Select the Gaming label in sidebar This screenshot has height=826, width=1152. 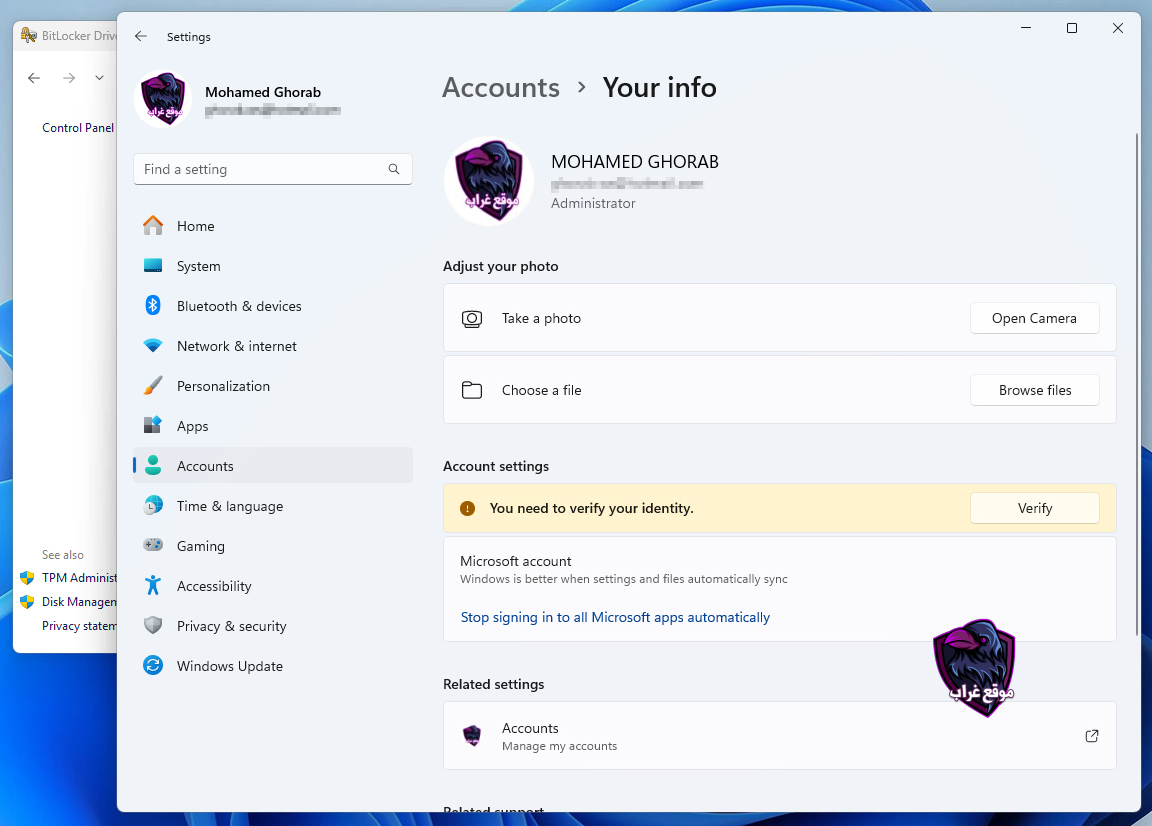[x=201, y=546]
